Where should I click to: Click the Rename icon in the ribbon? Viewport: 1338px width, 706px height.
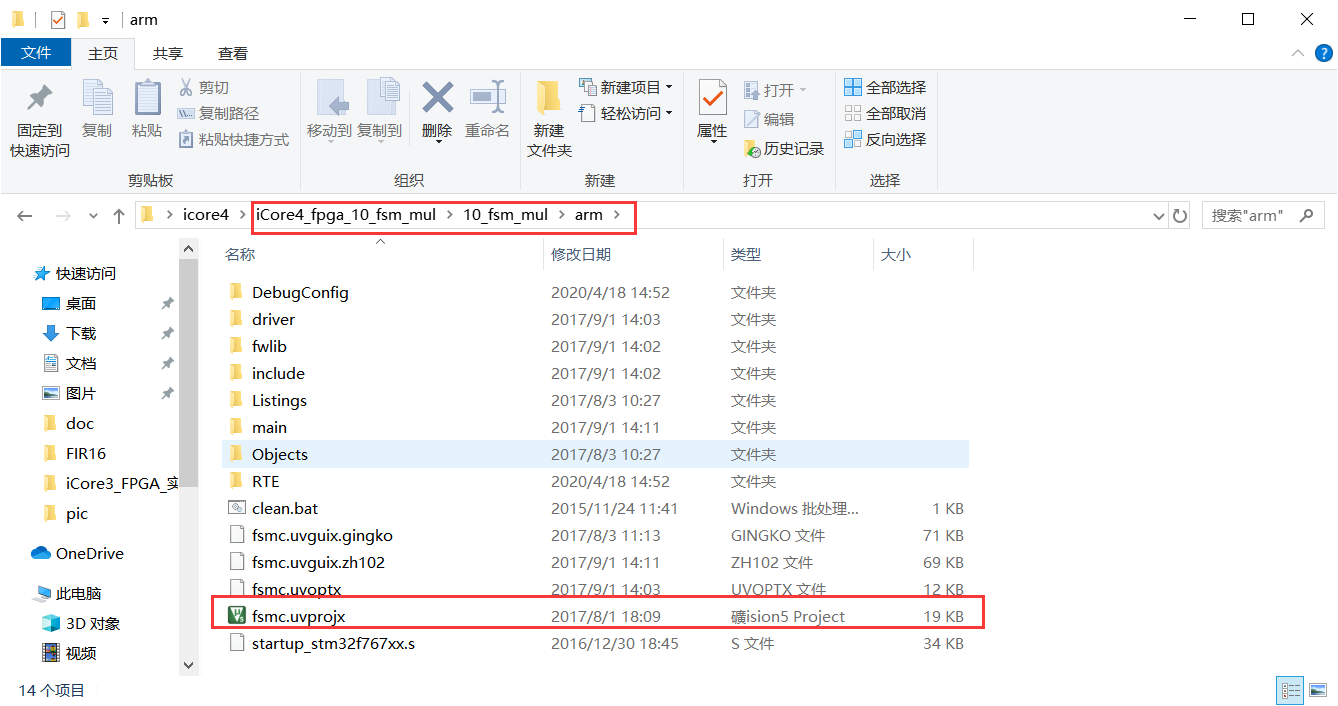[x=487, y=100]
